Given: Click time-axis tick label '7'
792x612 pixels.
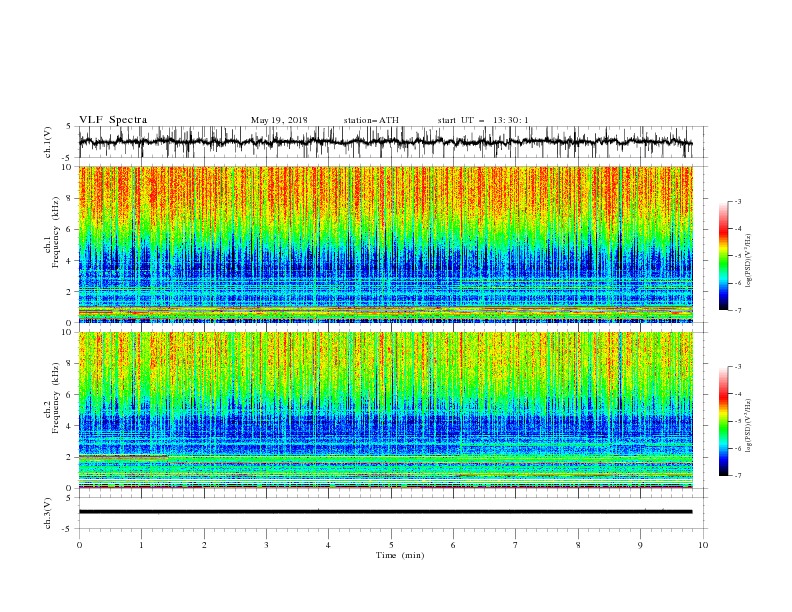Looking at the screenshot, I should click(516, 545).
